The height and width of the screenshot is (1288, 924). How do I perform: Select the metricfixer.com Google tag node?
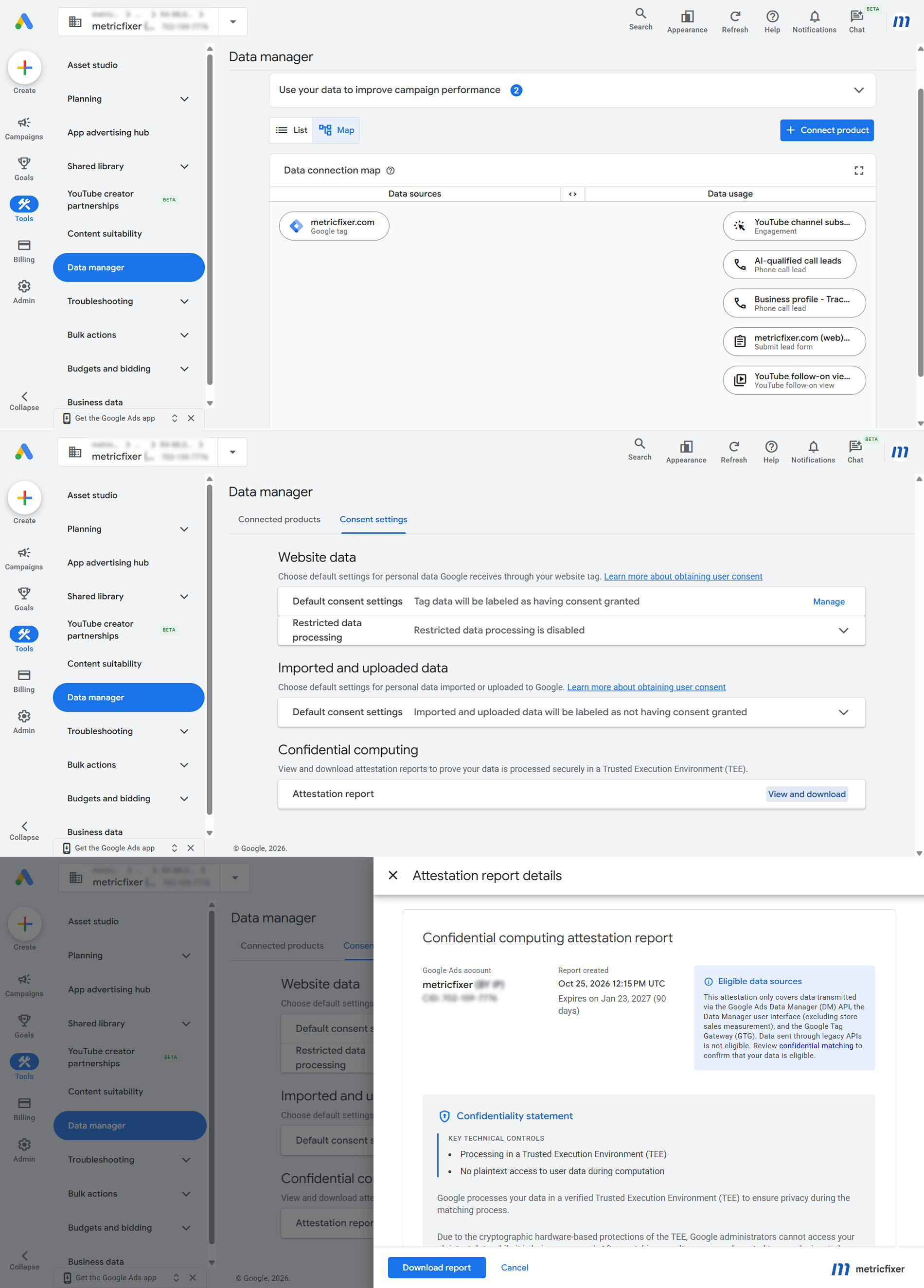pos(334,226)
